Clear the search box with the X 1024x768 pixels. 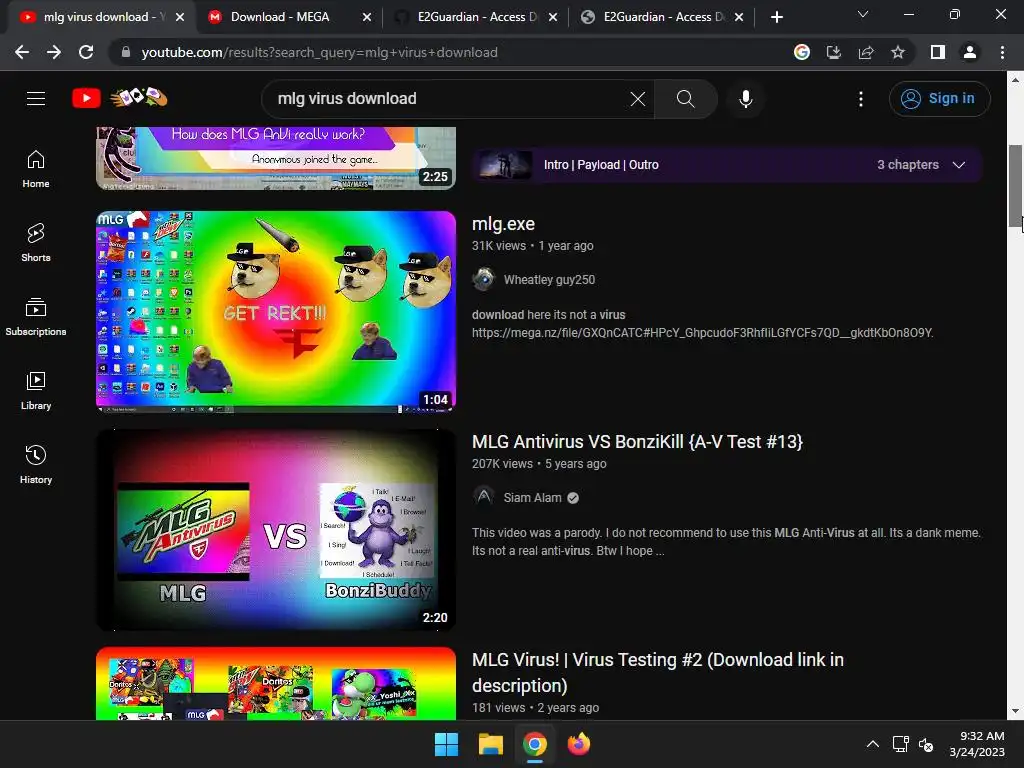click(637, 99)
